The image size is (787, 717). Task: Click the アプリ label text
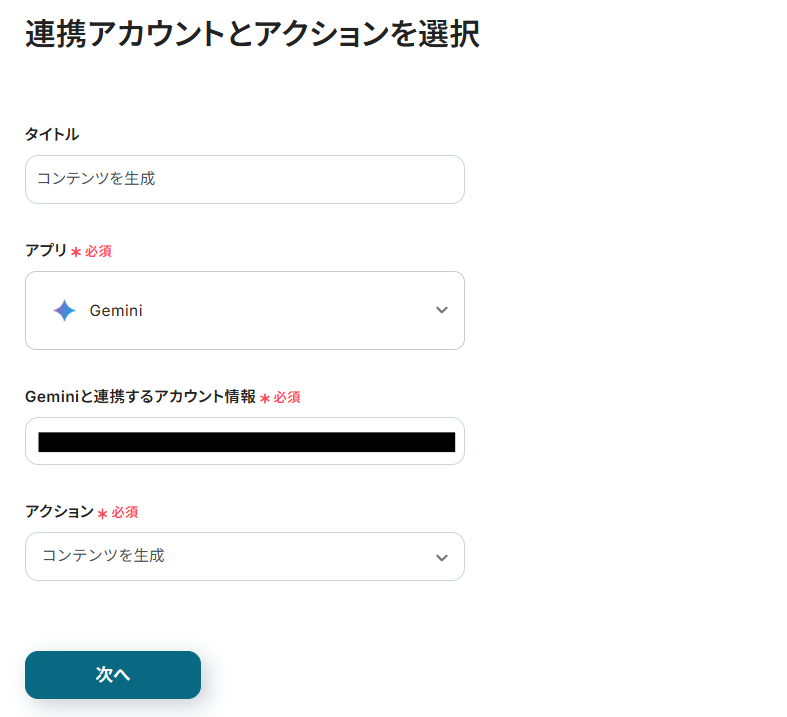click(x=46, y=251)
